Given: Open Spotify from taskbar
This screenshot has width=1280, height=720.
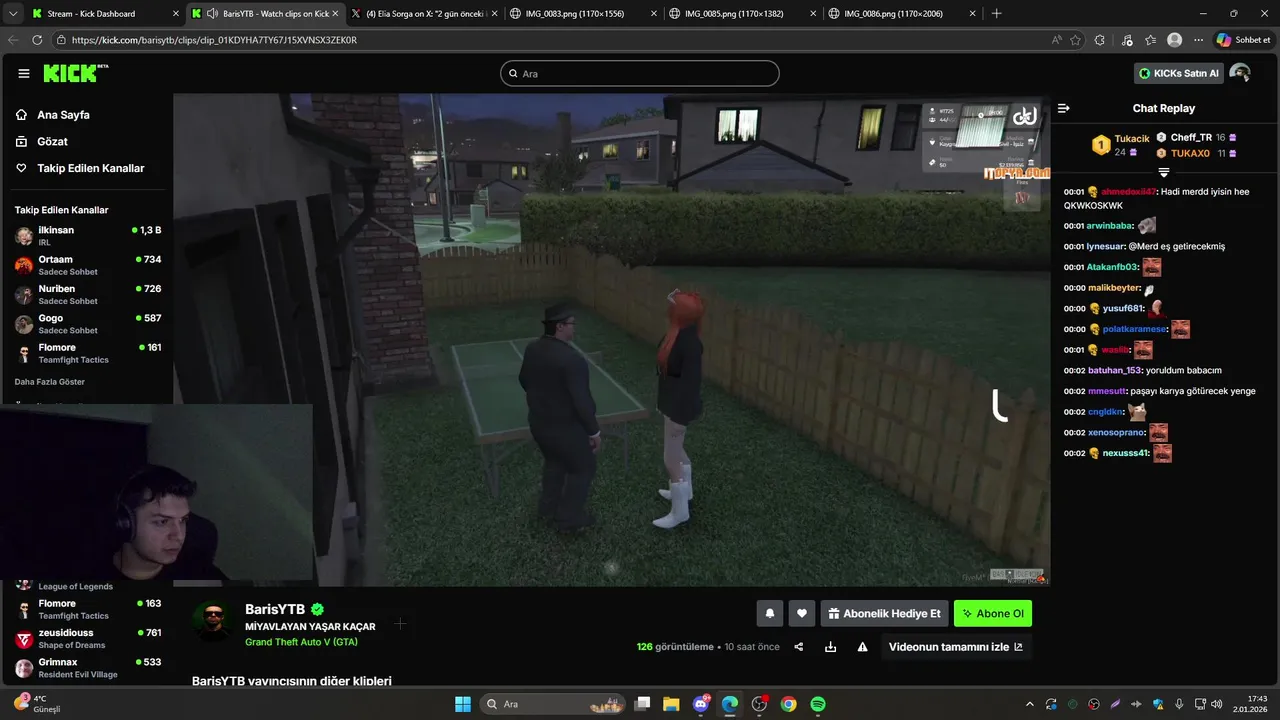Looking at the screenshot, I should 818,704.
